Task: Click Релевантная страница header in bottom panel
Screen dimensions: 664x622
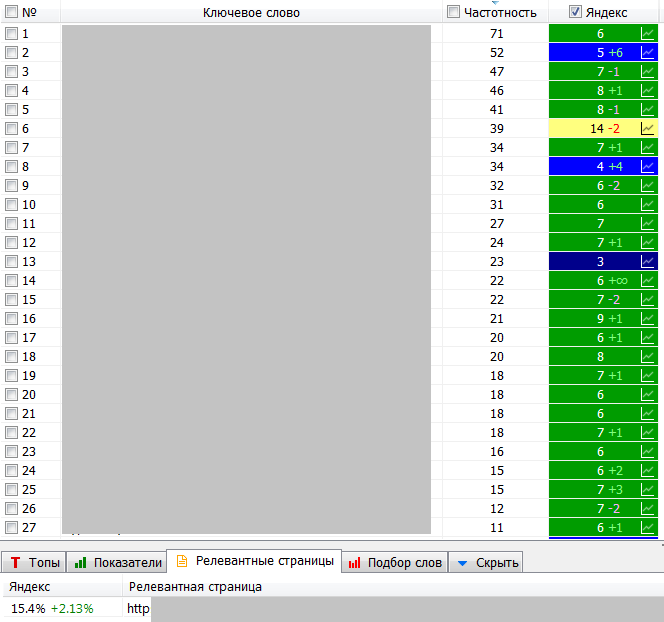Action: [x=195, y=587]
